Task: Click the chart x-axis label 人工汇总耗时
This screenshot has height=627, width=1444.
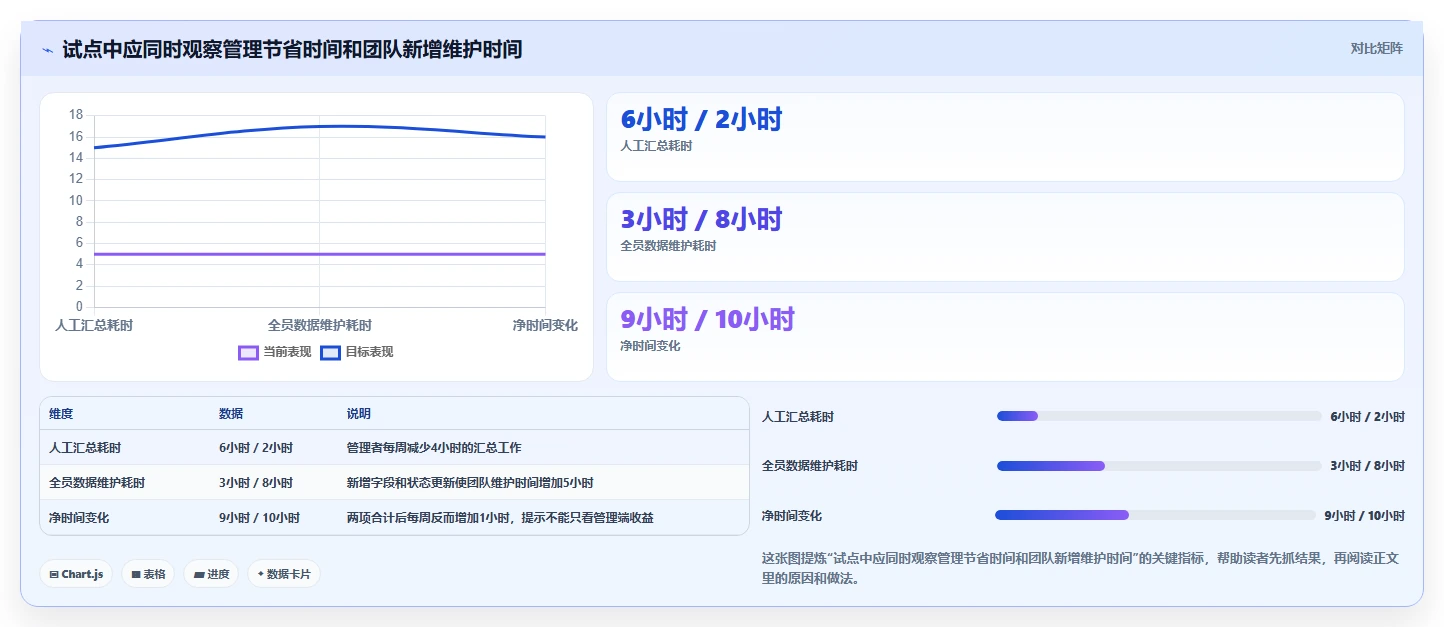Action: [x=94, y=326]
